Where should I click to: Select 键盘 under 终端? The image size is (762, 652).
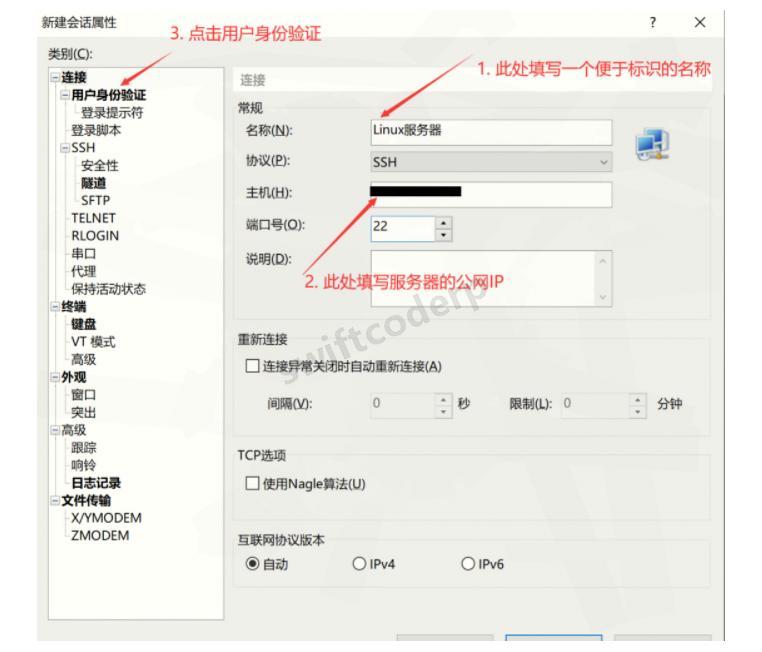point(83,324)
